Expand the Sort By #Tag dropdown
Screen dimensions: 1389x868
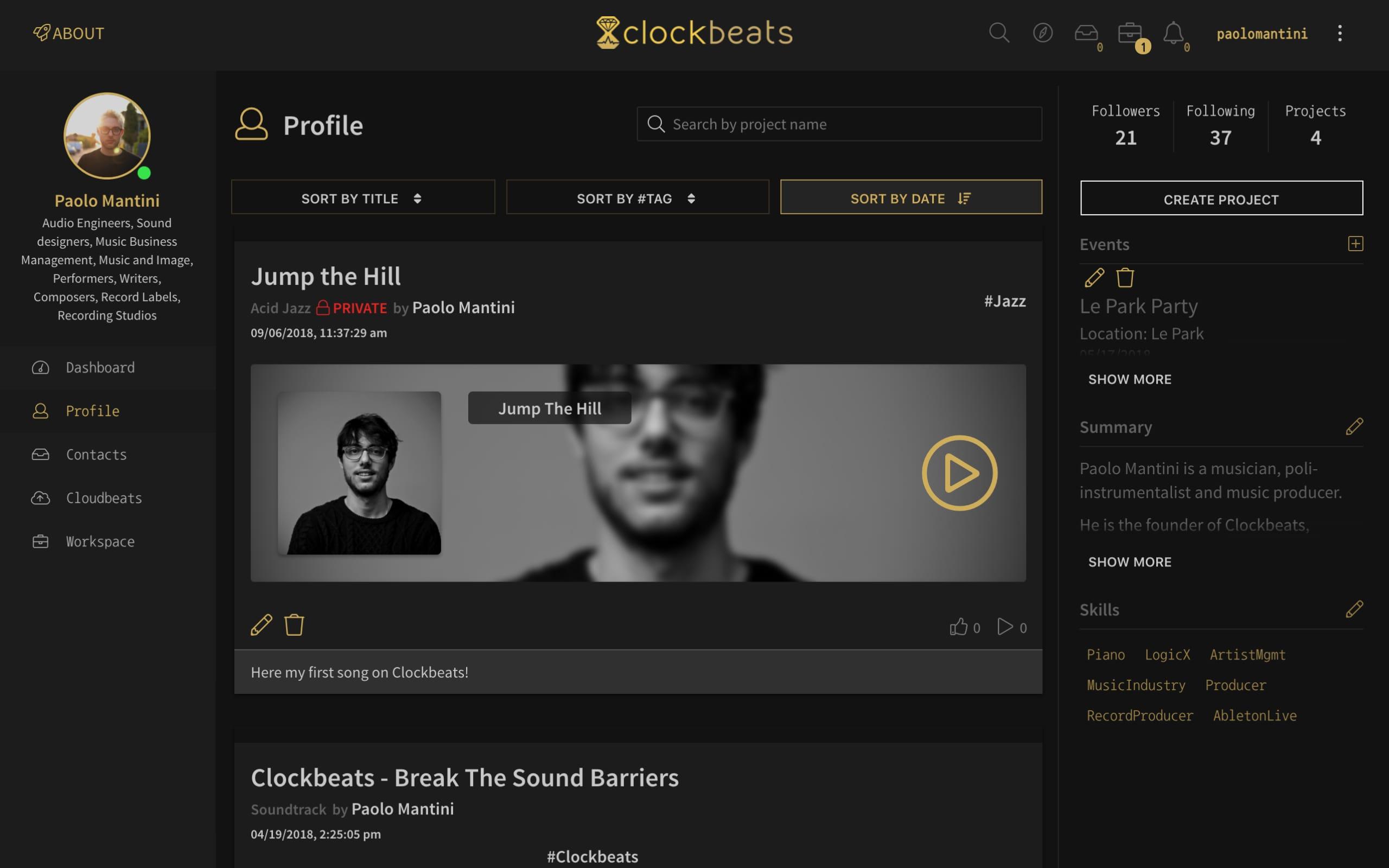(x=637, y=197)
